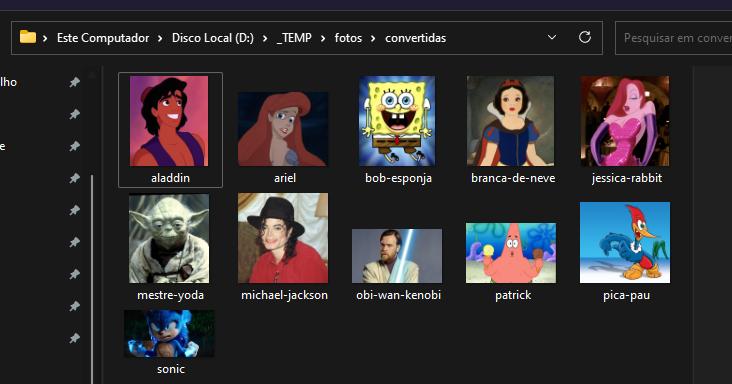Select the patrick image thumbnail
Screen dimensions: 732x384
tap(511, 253)
